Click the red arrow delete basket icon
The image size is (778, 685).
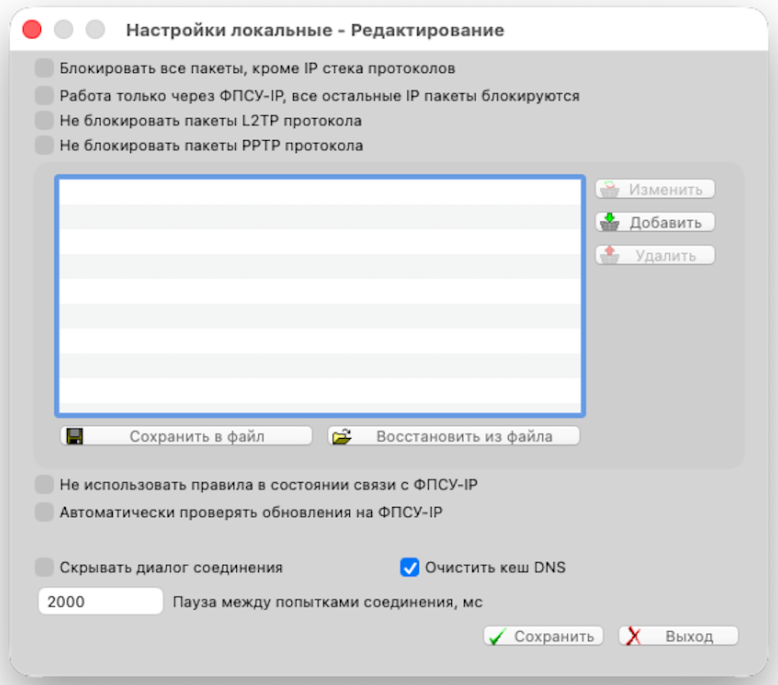610,255
